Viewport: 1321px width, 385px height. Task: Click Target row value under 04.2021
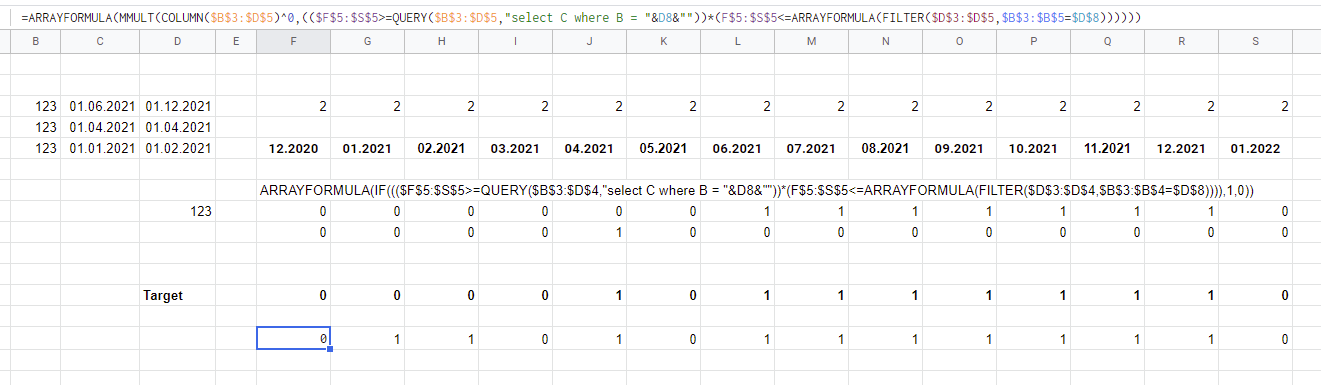pyautogui.click(x=590, y=296)
